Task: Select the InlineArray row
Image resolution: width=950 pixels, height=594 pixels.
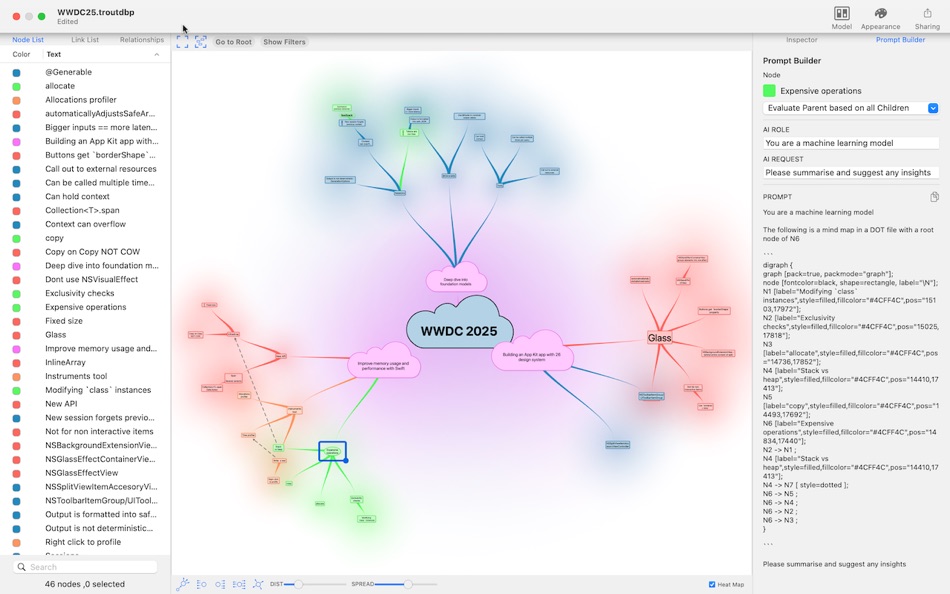Action: click(85, 362)
